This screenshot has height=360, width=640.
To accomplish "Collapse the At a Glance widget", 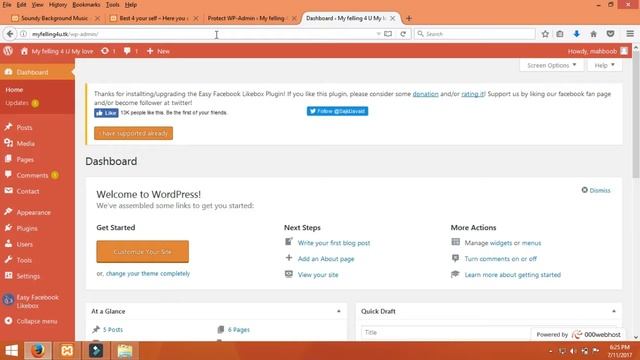I will point(339,311).
